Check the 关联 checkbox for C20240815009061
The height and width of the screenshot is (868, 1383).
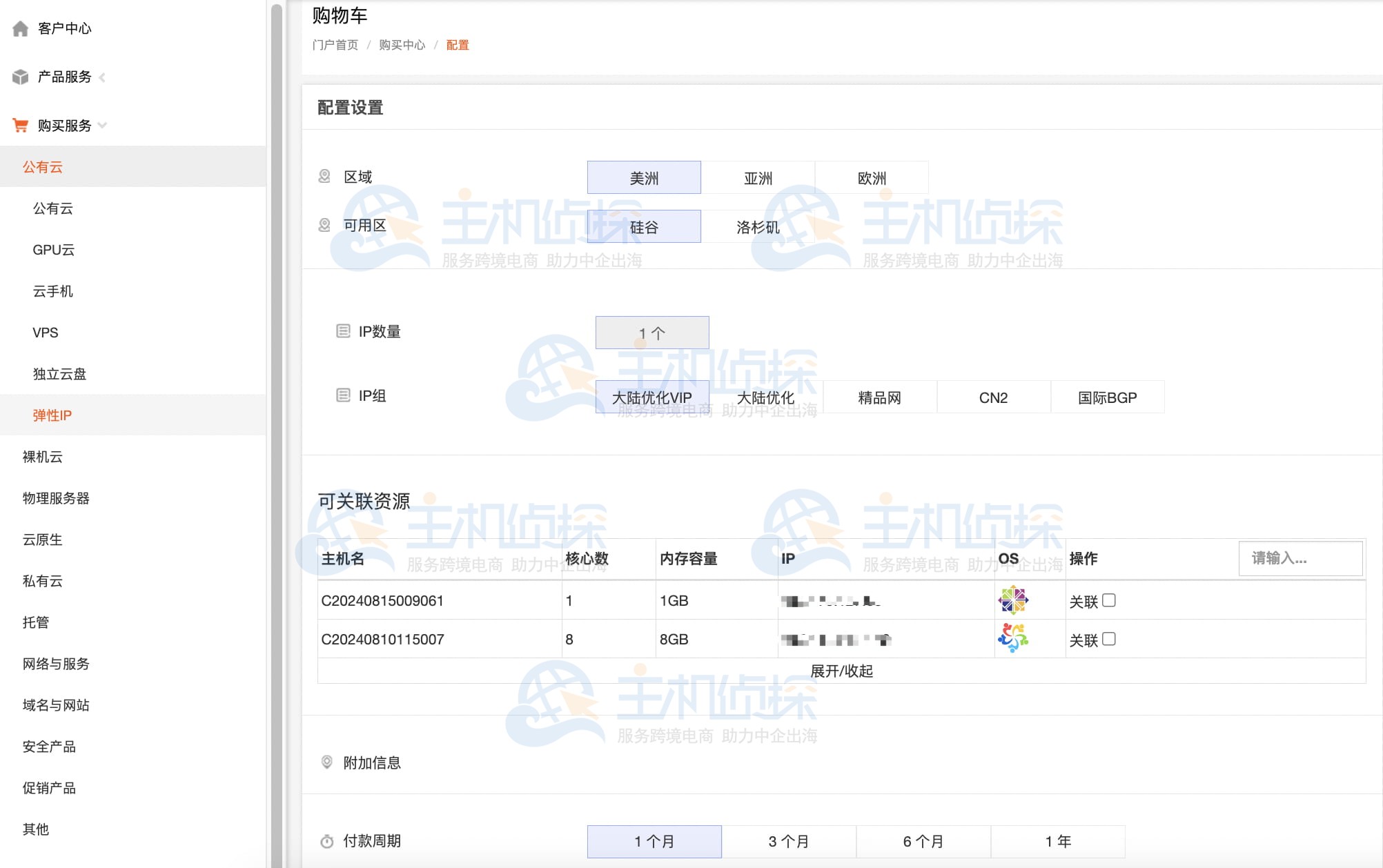click(x=1108, y=600)
